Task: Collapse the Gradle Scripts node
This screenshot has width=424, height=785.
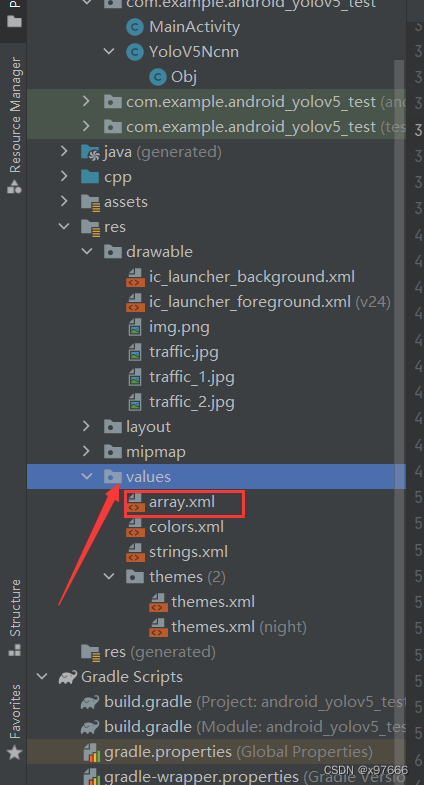Action: 42,677
